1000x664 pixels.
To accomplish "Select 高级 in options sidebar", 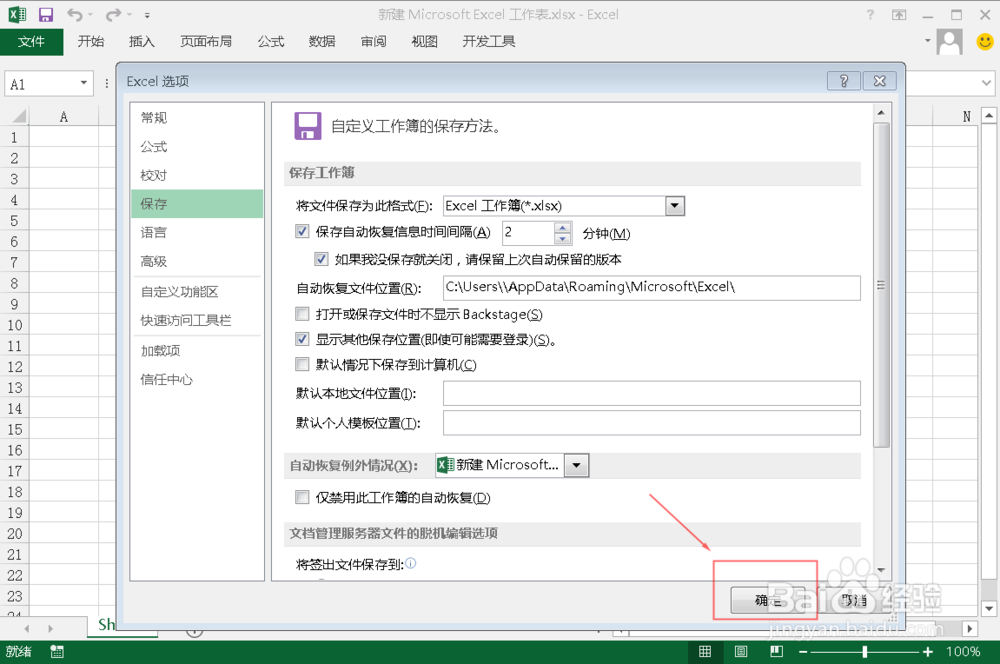I will [x=197, y=261].
